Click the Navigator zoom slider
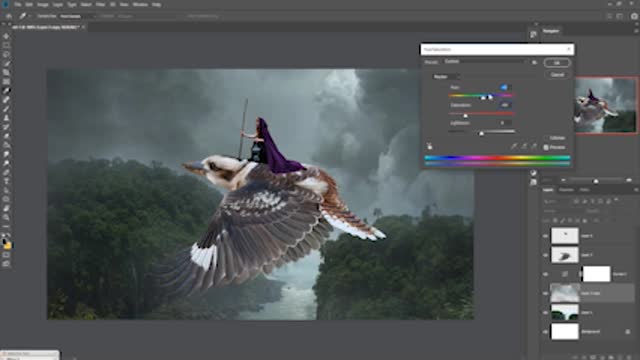640x360 pixels. (596, 180)
